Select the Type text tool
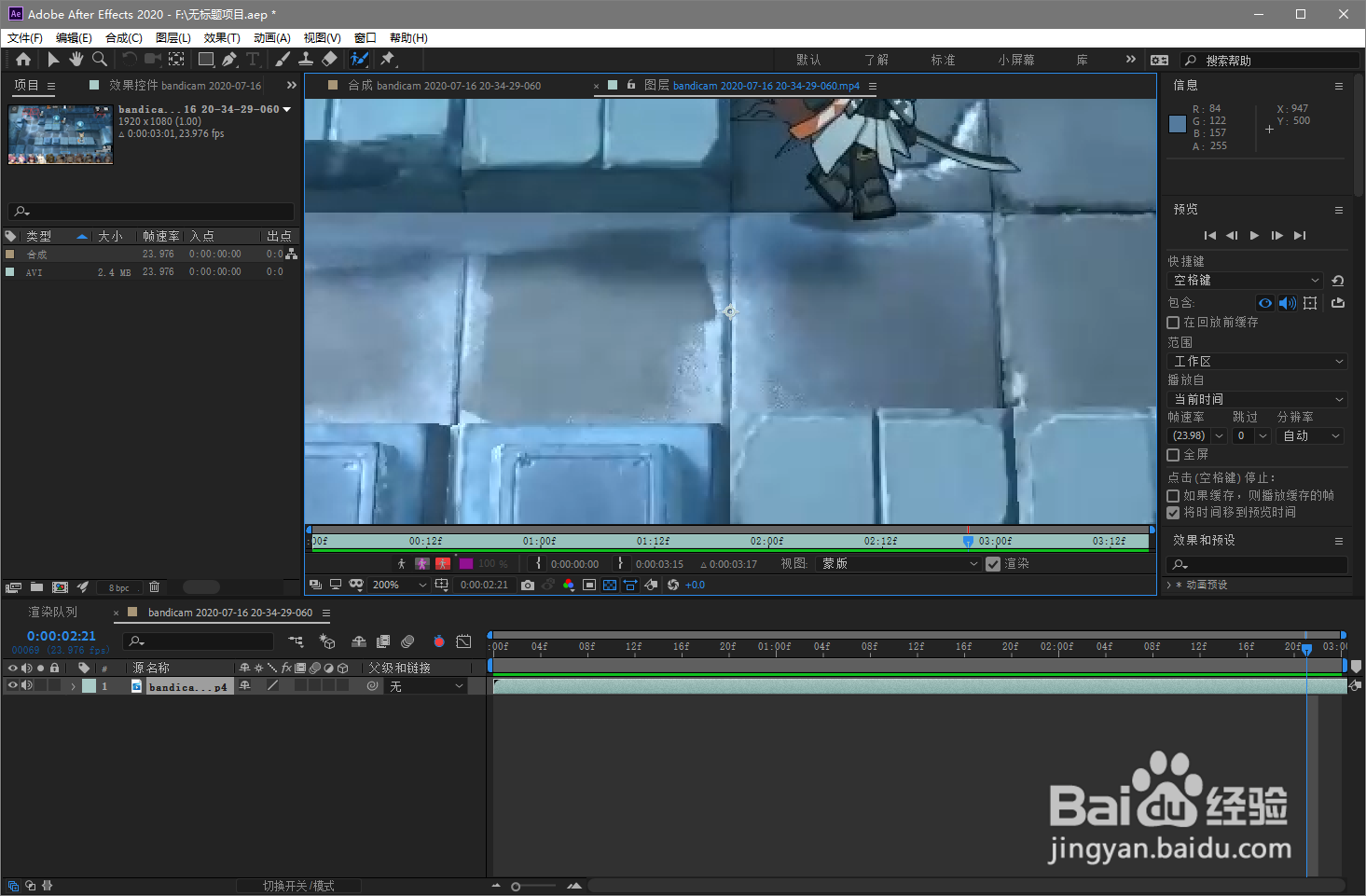Viewport: 1366px width, 896px height. 253,59
